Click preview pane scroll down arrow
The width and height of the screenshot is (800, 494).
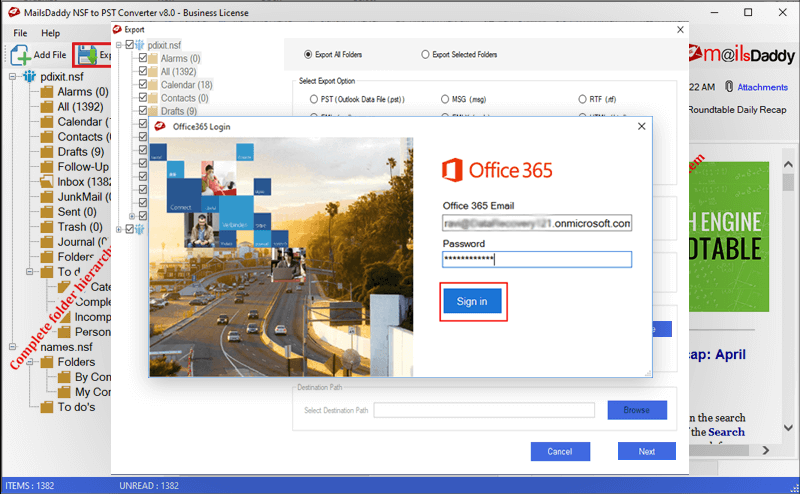click(788, 428)
